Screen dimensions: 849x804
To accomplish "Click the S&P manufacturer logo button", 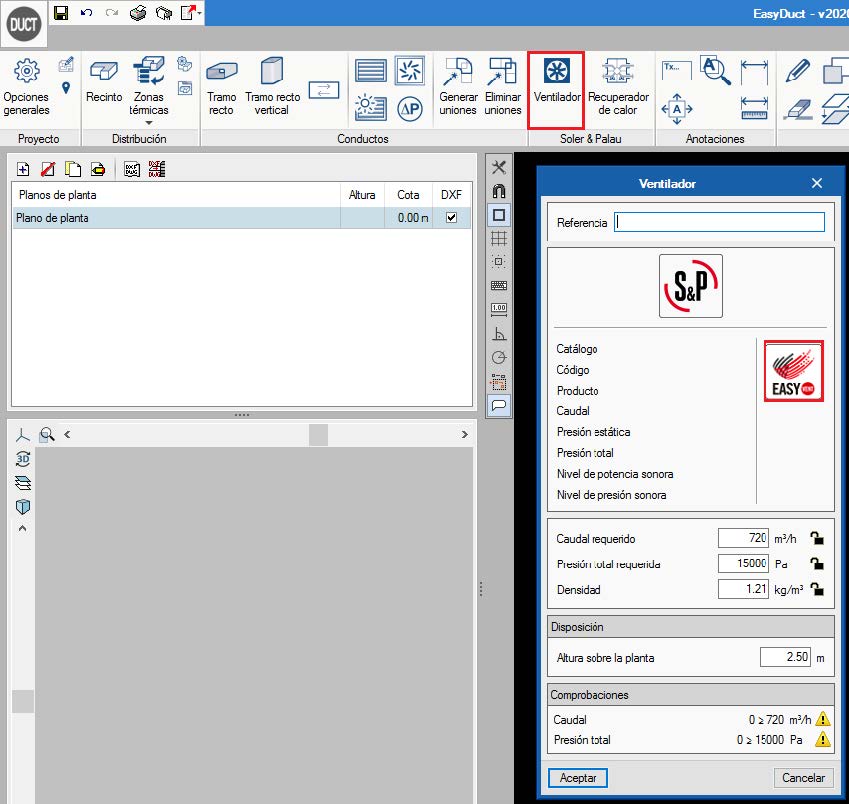I will click(690, 286).
